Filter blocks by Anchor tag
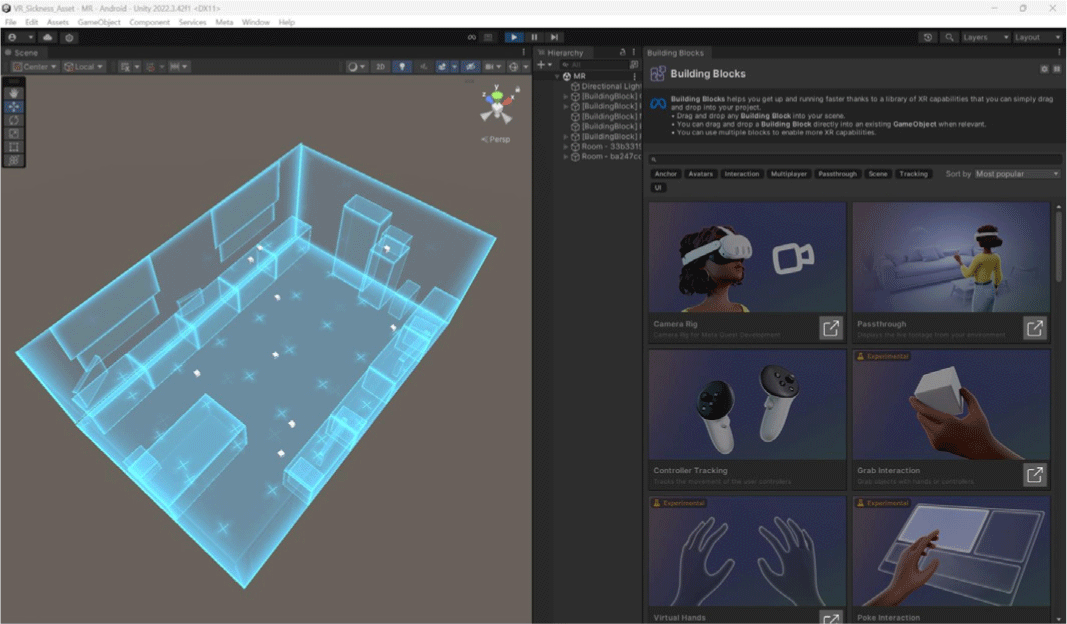 click(666, 174)
